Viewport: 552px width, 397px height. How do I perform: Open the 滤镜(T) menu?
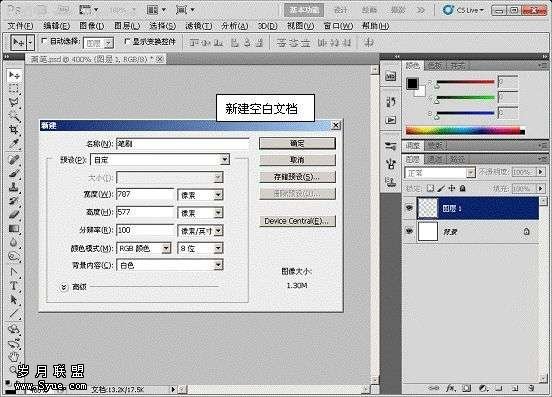pos(199,26)
